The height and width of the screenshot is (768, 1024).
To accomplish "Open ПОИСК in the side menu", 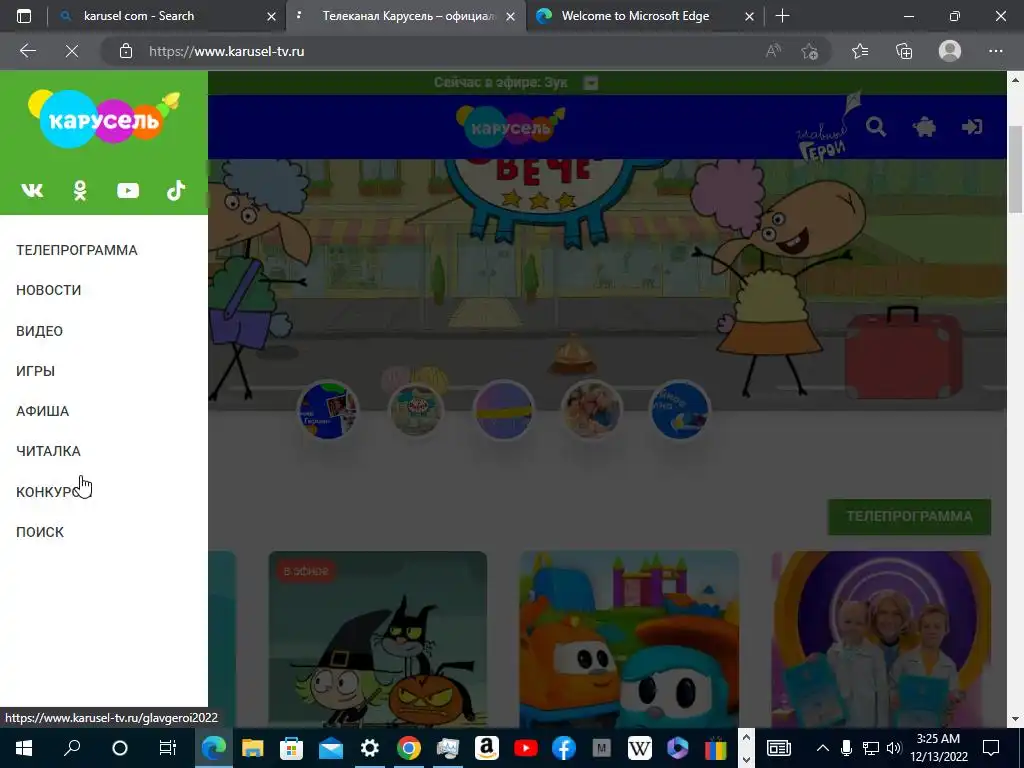I will (x=40, y=532).
